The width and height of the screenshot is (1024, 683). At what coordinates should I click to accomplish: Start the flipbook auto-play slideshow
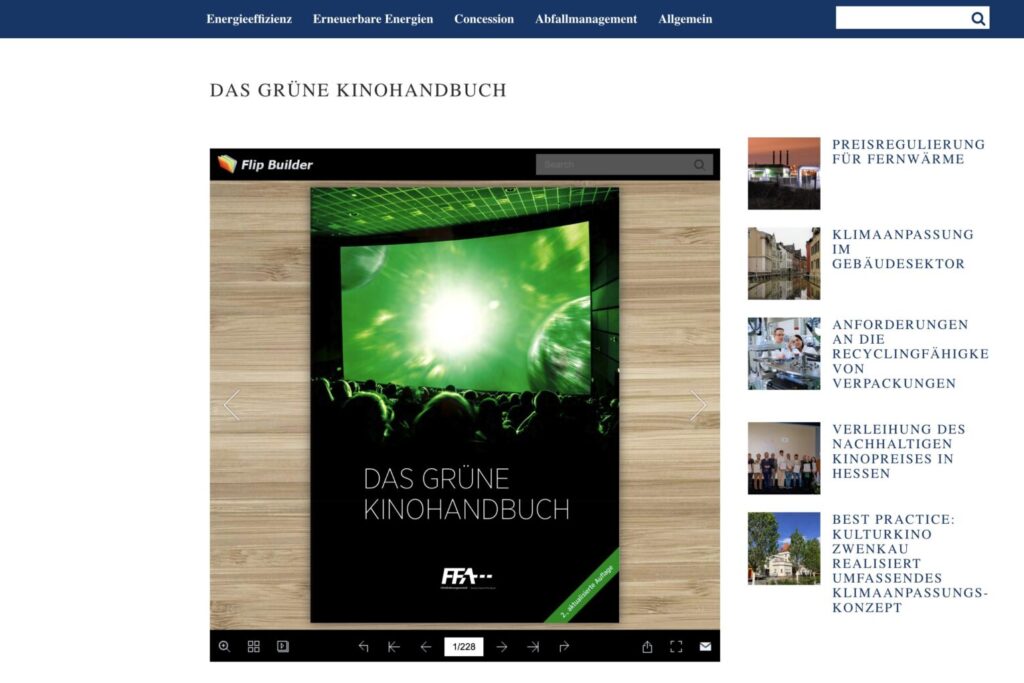pyautogui.click(x=283, y=647)
